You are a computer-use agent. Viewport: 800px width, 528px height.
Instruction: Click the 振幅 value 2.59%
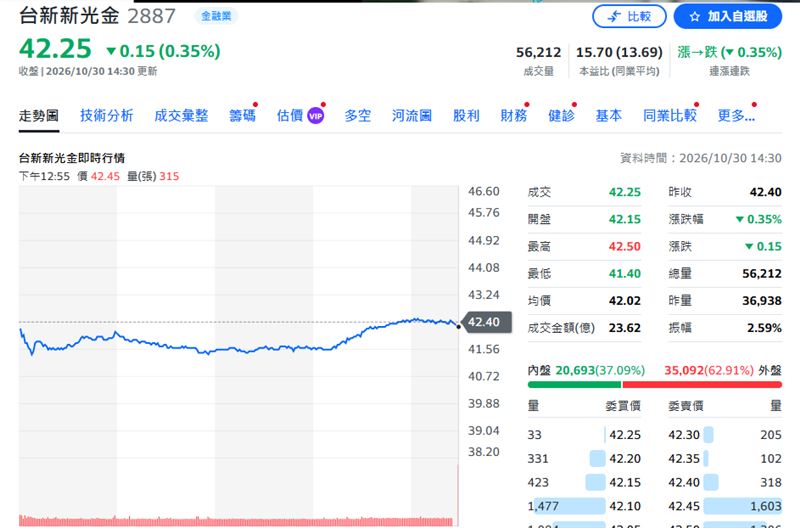pyautogui.click(x=764, y=328)
